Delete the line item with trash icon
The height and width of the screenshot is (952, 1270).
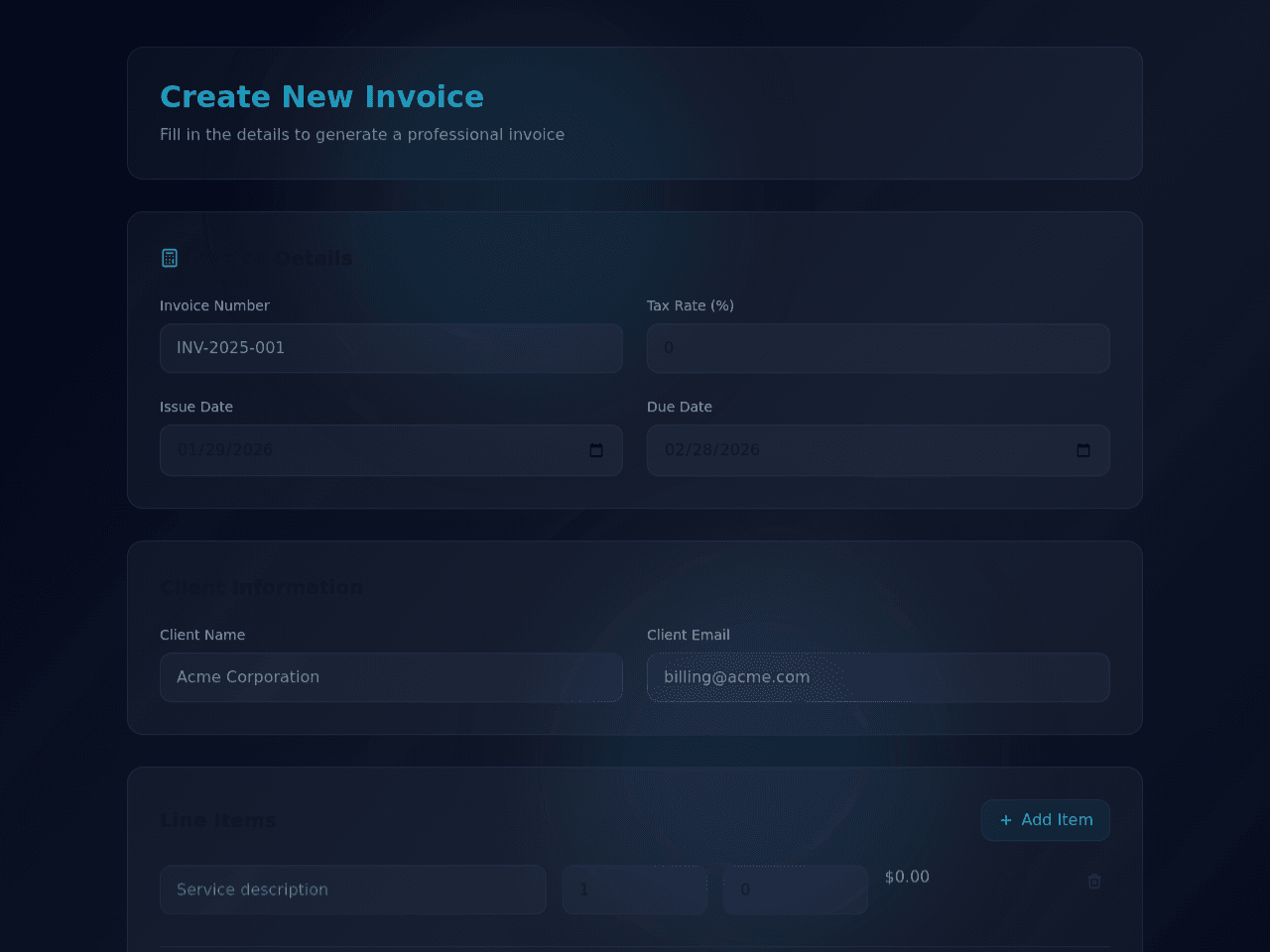[1094, 882]
